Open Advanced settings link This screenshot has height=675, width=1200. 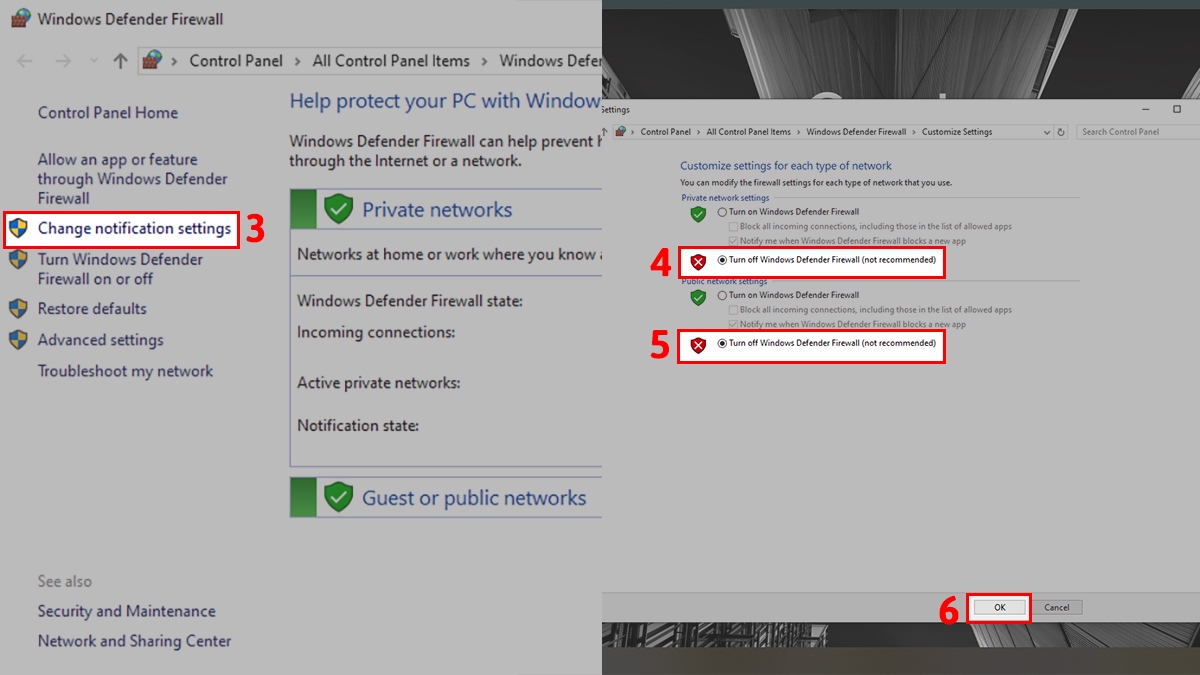[100, 340]
